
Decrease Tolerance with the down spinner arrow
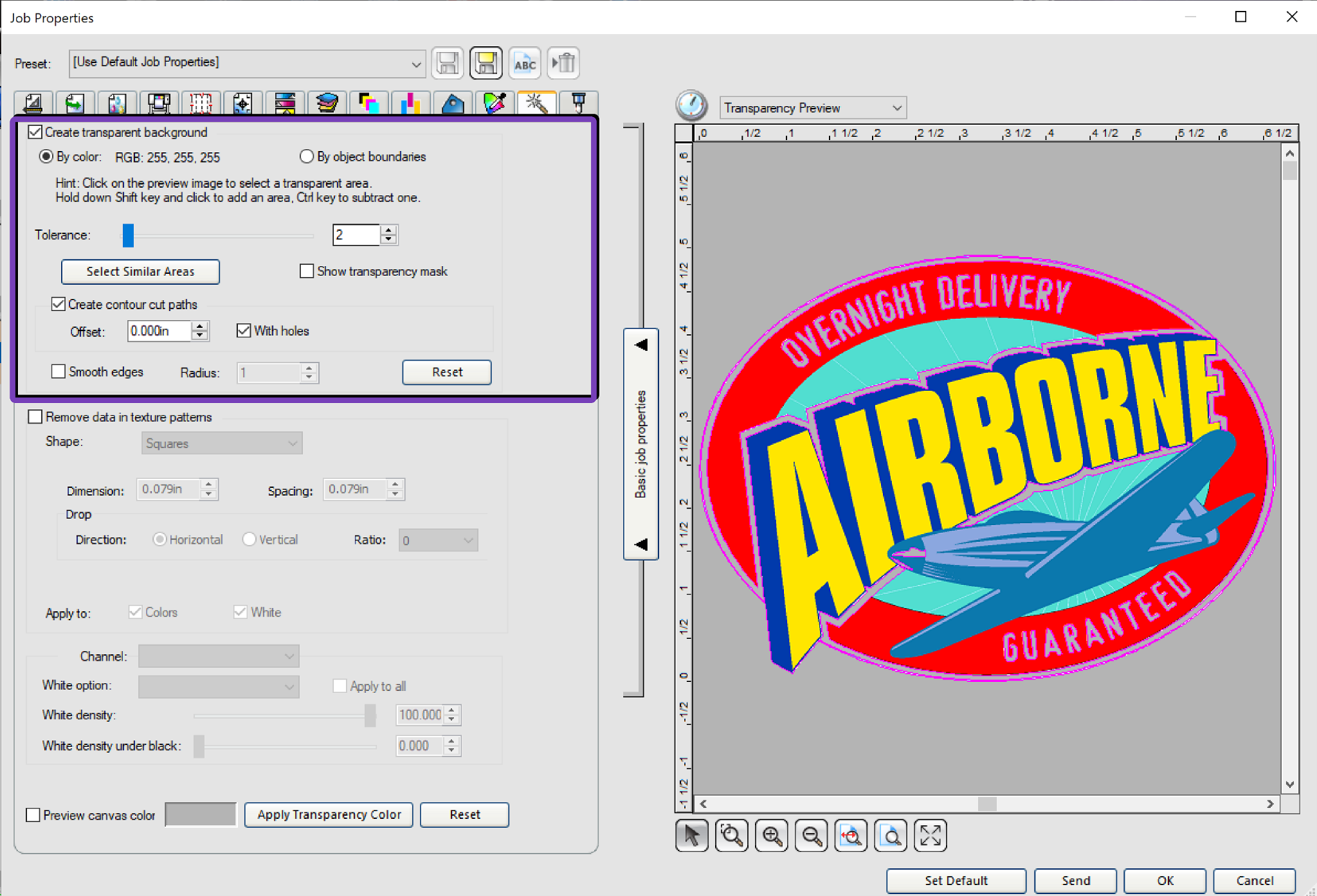(x=388, y=240)
